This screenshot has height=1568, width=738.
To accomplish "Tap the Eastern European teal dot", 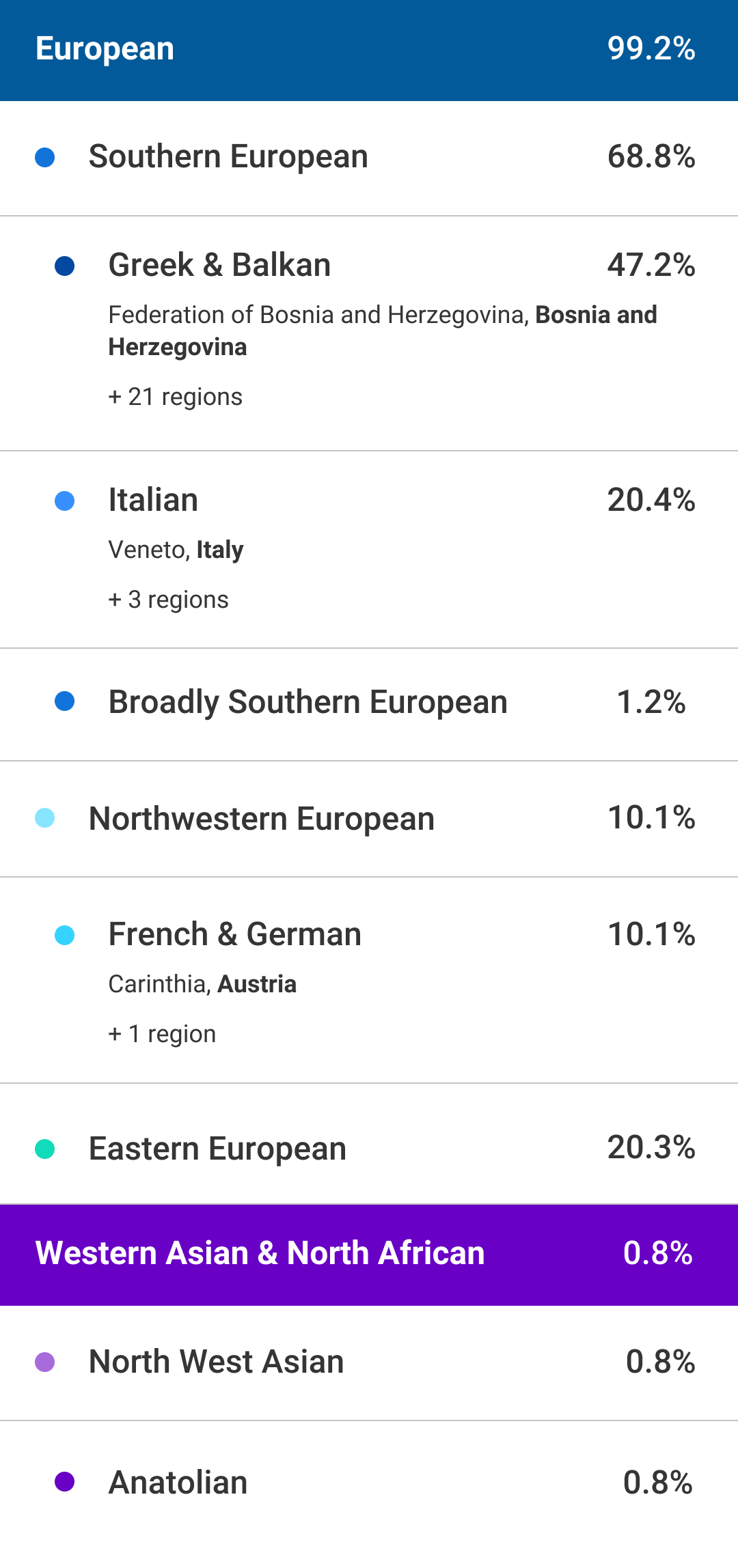I will (45, 1149).
